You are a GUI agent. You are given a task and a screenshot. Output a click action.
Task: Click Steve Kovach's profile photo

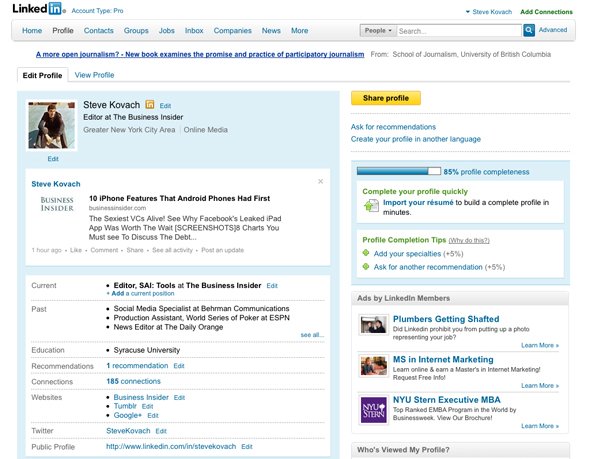pyautogui.click(x=52, y=125)
